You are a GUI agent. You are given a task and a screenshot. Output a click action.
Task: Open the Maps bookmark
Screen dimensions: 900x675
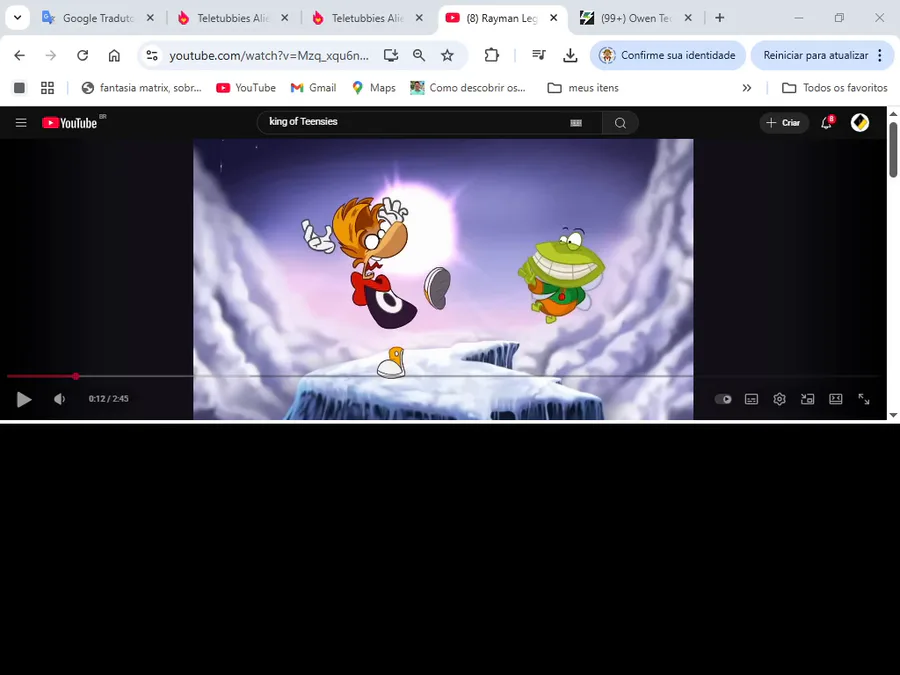374,88
